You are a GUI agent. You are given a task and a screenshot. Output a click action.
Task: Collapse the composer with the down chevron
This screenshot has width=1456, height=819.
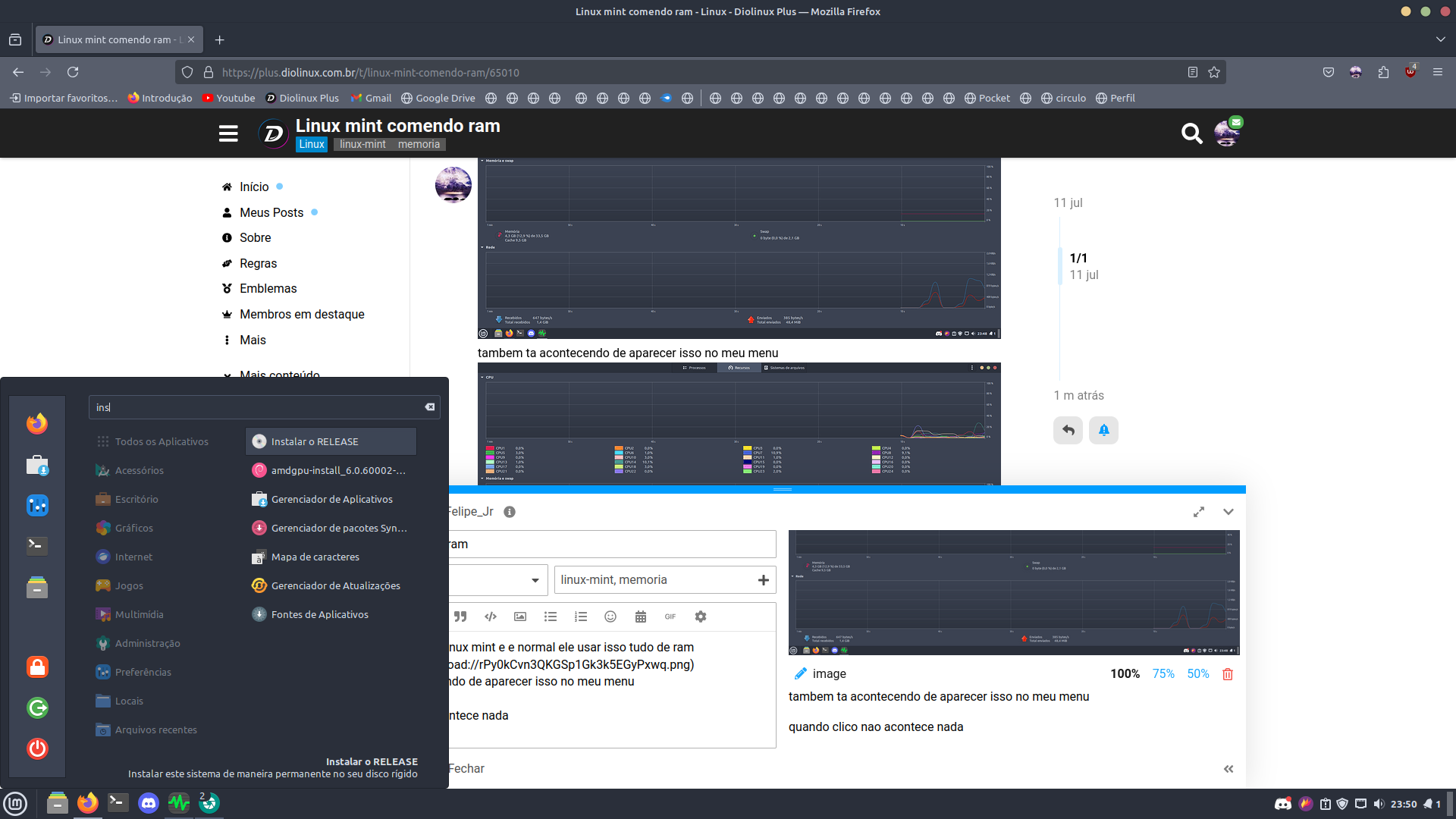tap(1228, 512)
